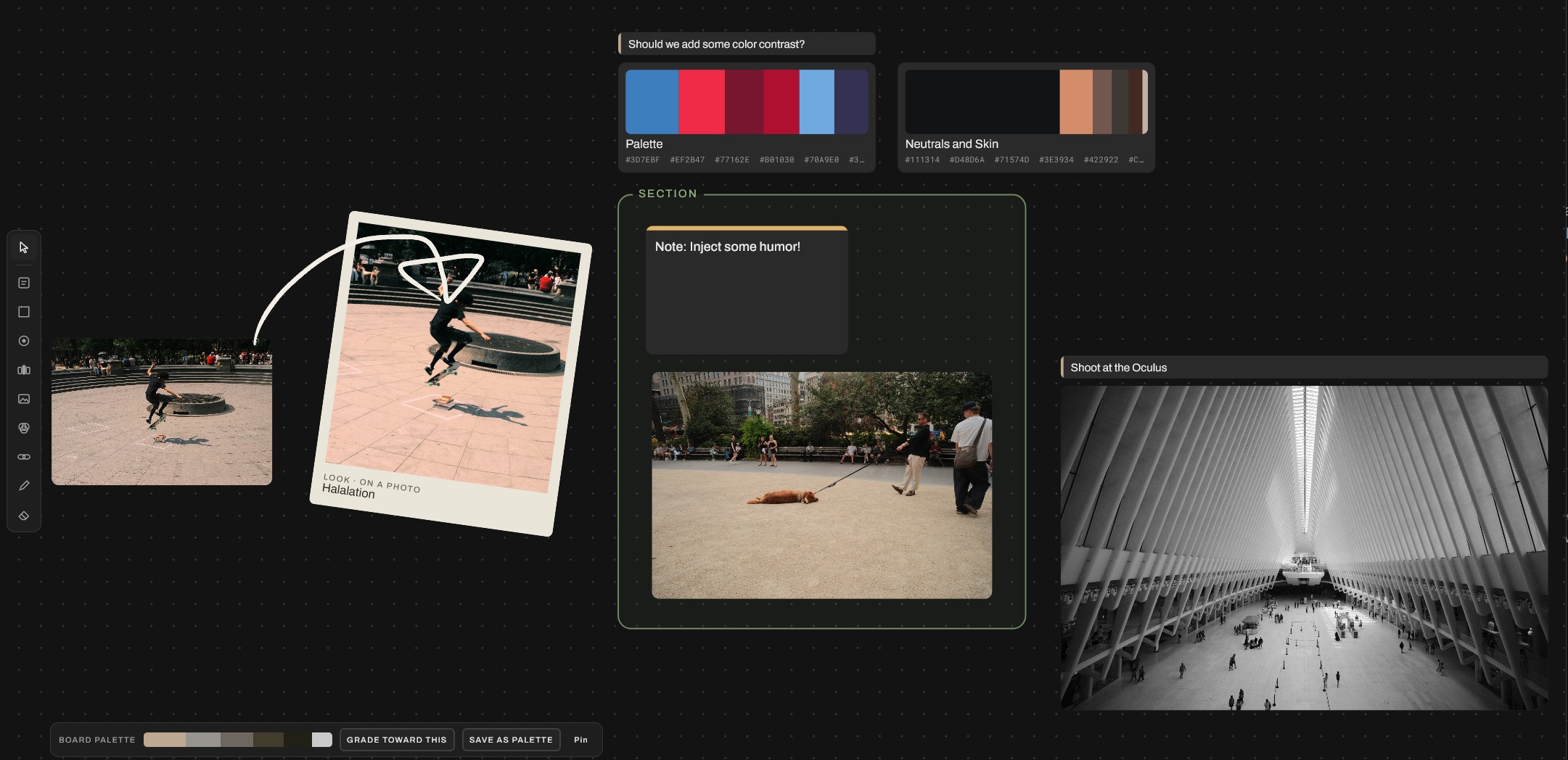Click hex code #111314

point(922,160)
